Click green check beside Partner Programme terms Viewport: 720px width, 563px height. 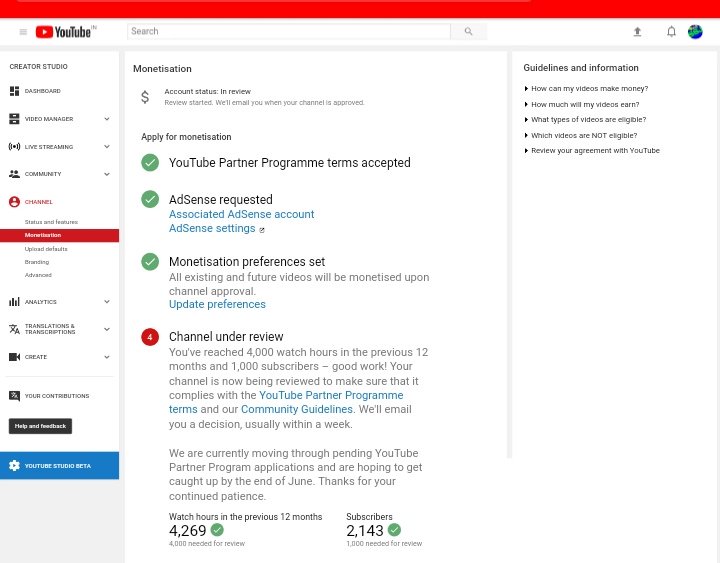click(150, 163)
